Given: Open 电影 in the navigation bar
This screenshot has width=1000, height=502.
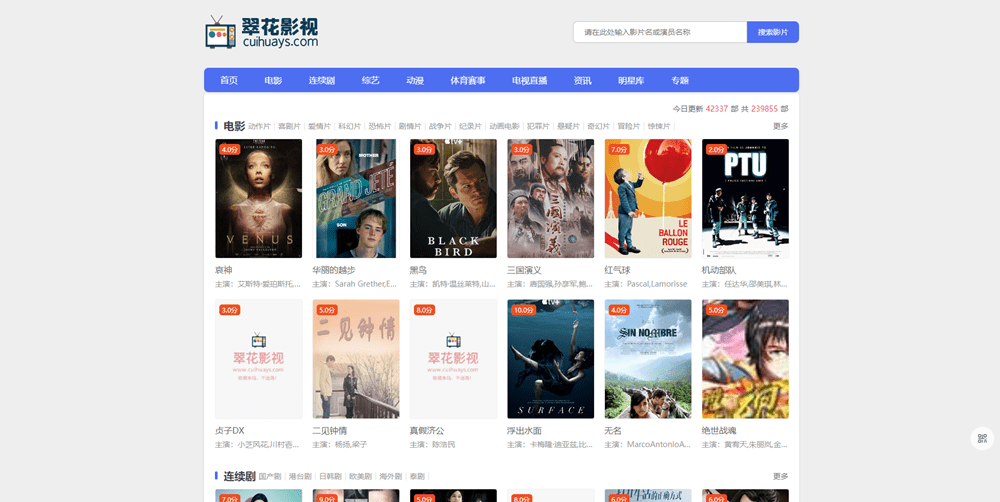Looking at the screenshot, I should click(273, 80).
